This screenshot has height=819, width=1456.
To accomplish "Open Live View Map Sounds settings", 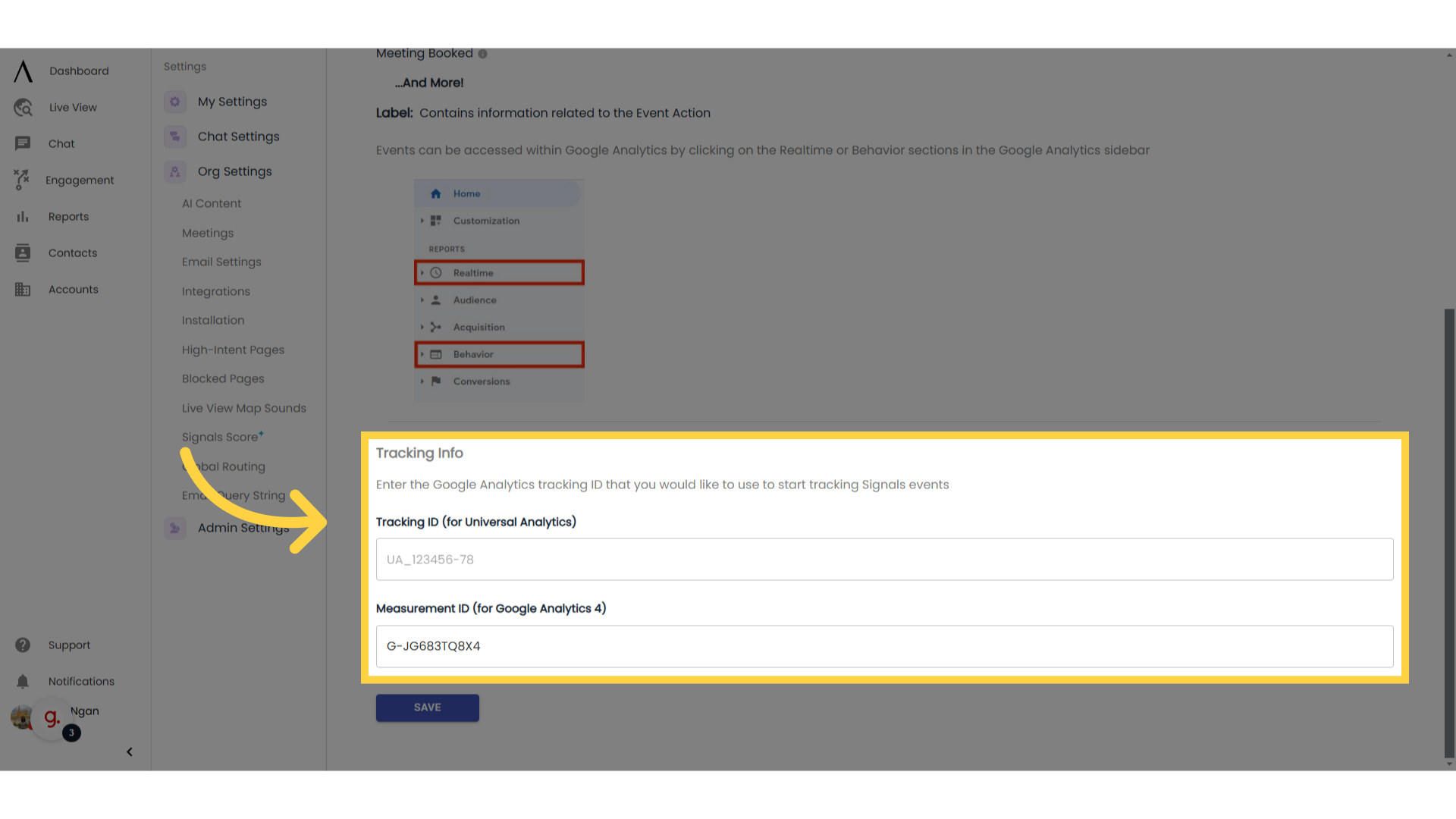I will click(244, 409).
